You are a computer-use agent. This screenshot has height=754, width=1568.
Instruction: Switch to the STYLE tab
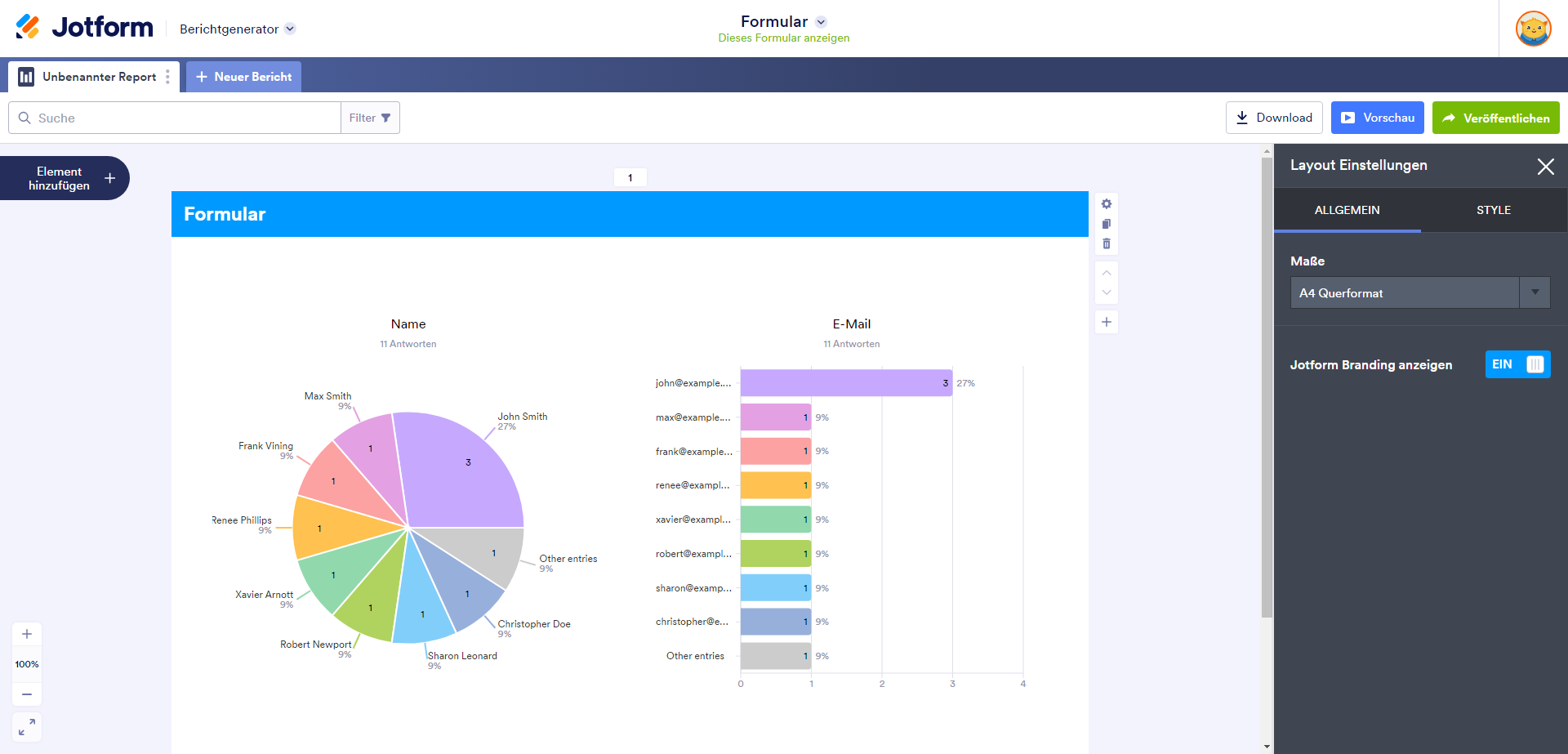[1493, 210]
